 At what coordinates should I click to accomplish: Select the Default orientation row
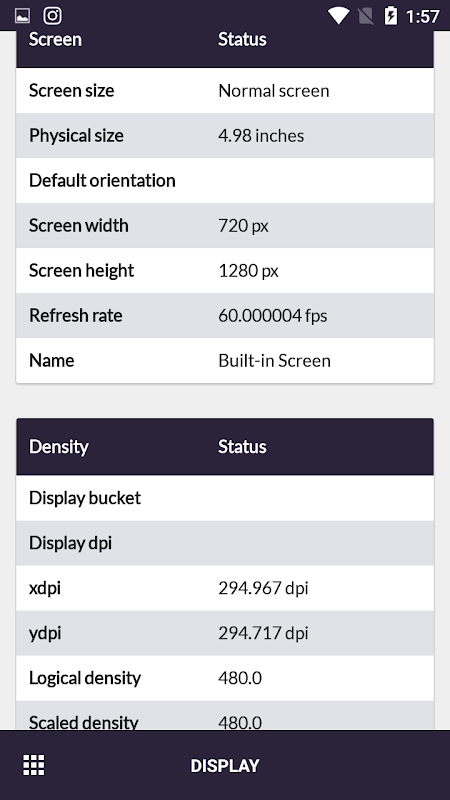click(225, 181)
